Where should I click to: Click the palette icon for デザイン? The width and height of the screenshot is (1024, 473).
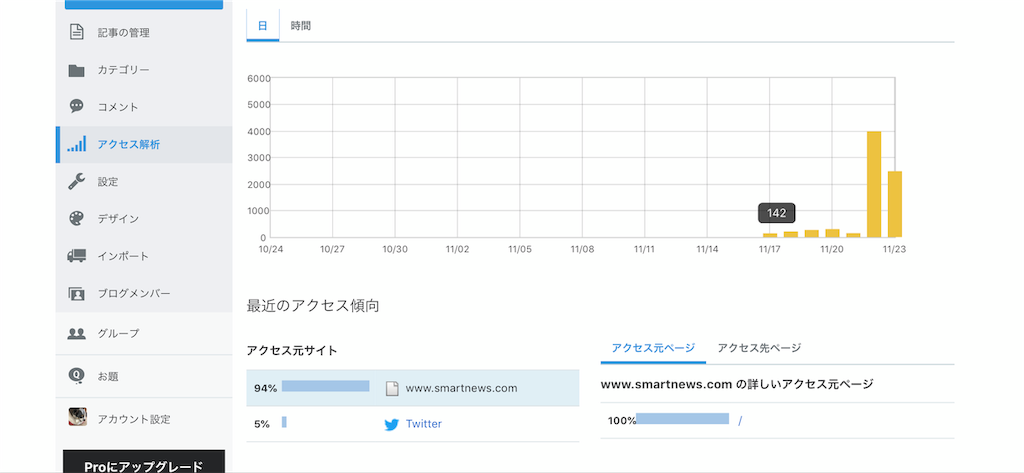pos(77,218)
